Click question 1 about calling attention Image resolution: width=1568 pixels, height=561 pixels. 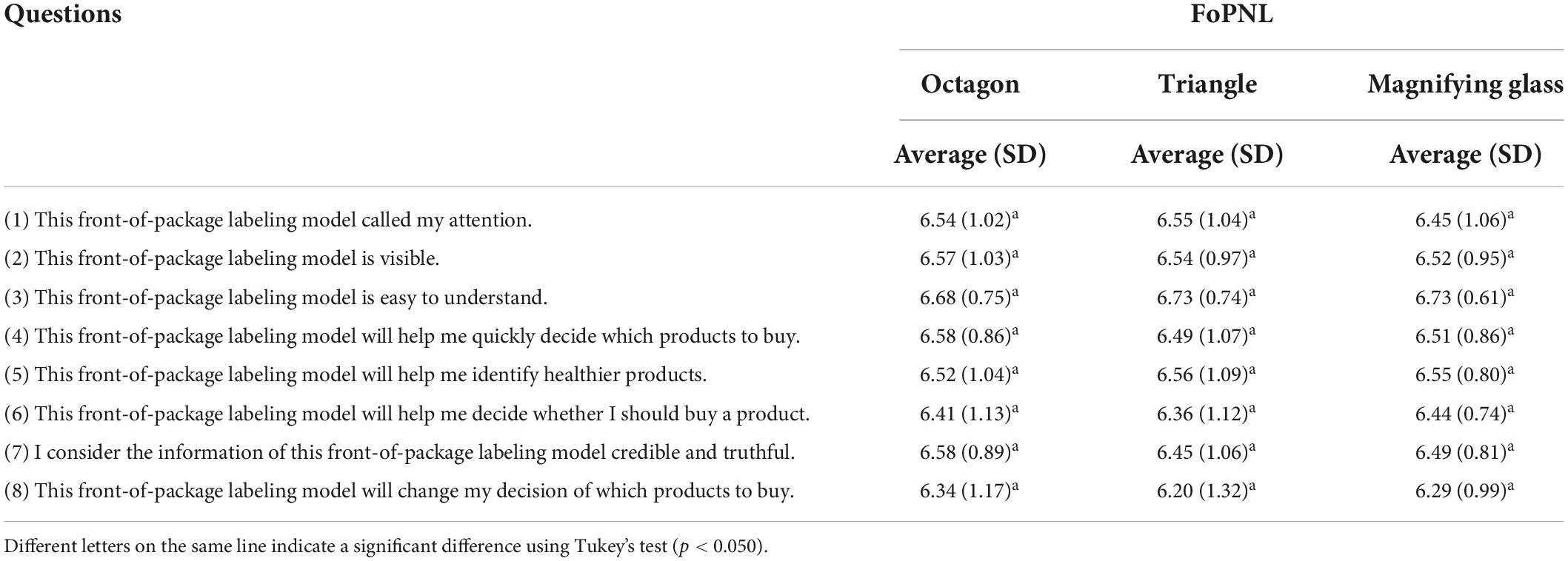pos(268,220)
